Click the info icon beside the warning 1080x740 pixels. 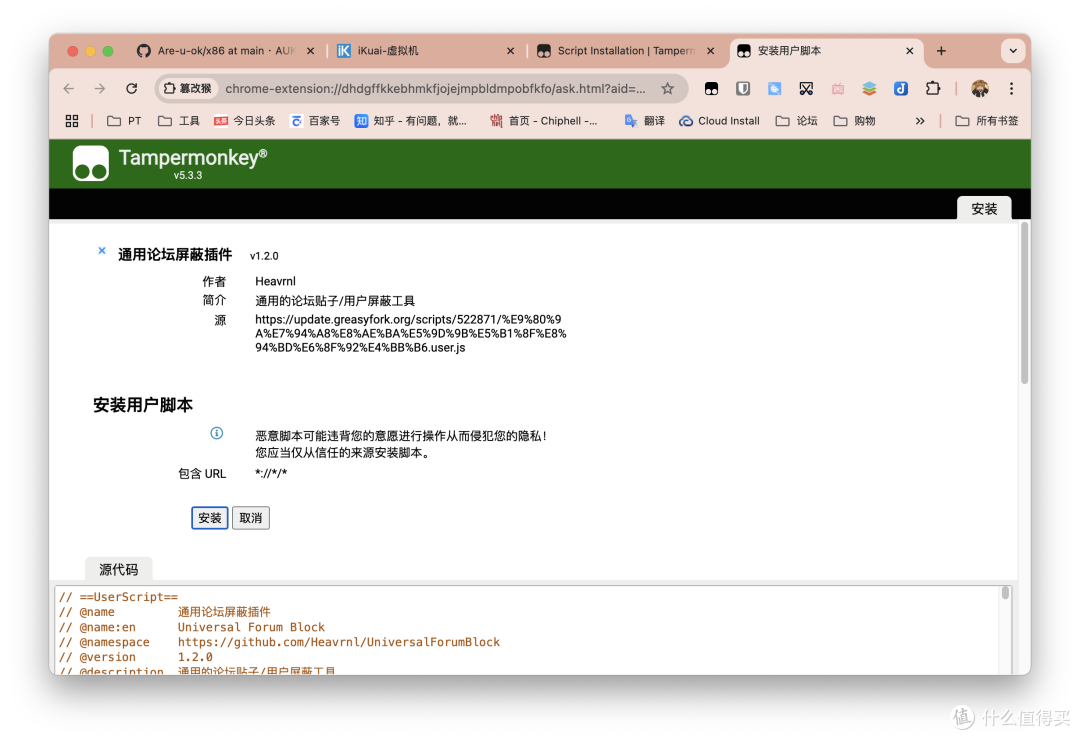coord(216,433)
